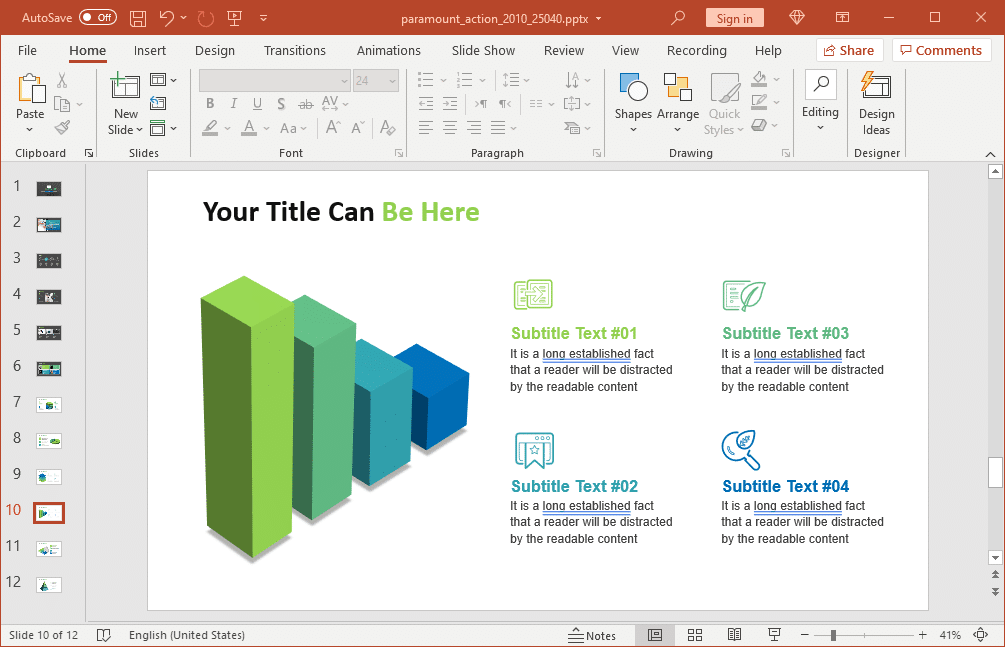Select the Format Painter brush
Image resolution: width=1005 pixels, height=647 pixels.
point(63,127)
